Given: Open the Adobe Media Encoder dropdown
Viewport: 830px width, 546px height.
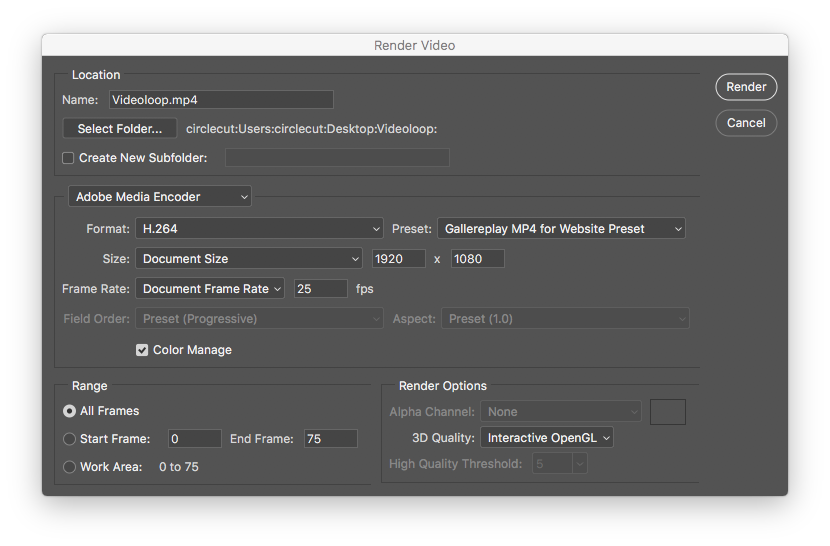Looking at the screenshot, I should [160, 196].
